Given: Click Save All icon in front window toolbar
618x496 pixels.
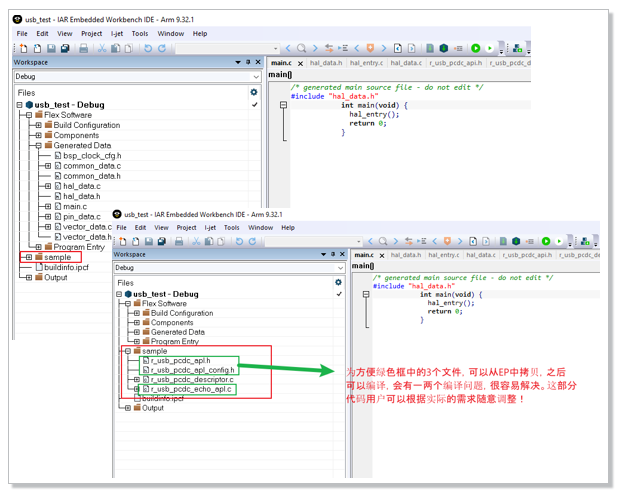Looking at the screenshot, I should pyautogui.click(x=162, y=241).
